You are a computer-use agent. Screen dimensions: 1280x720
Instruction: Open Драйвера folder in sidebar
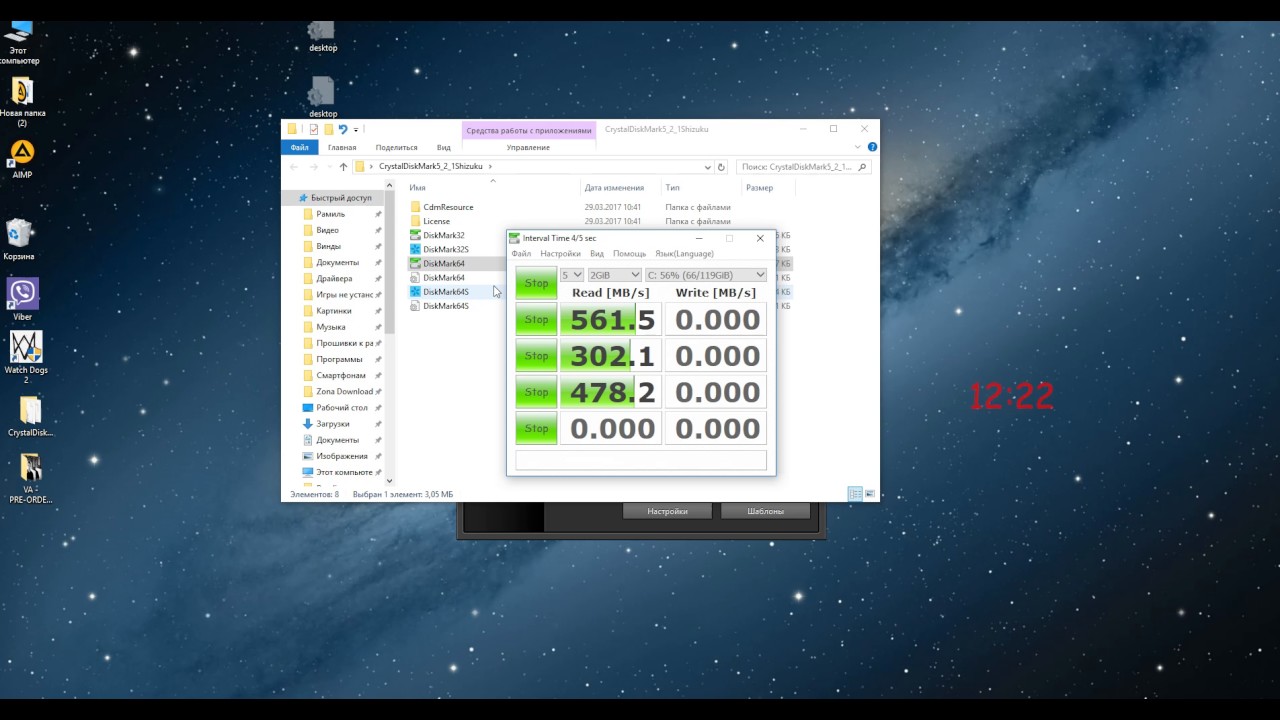334,279
